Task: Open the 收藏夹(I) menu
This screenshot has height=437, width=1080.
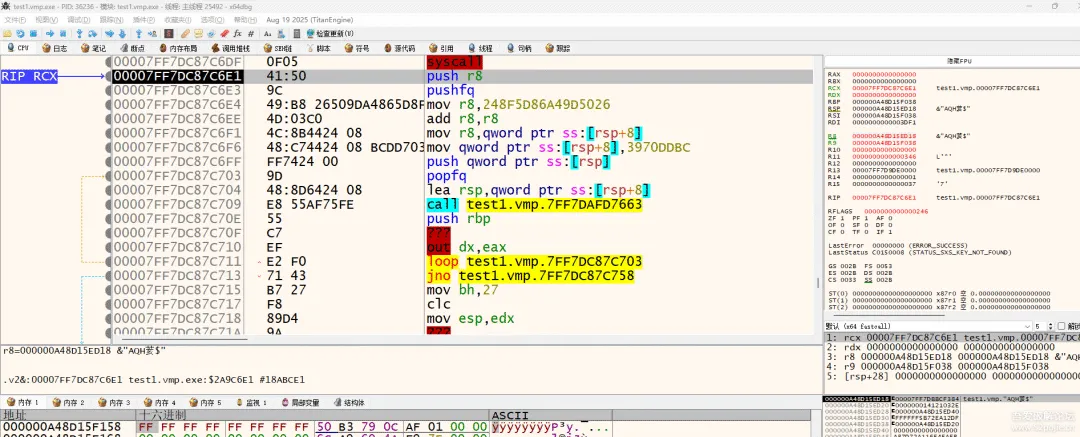Action: (x=178, y=20)
